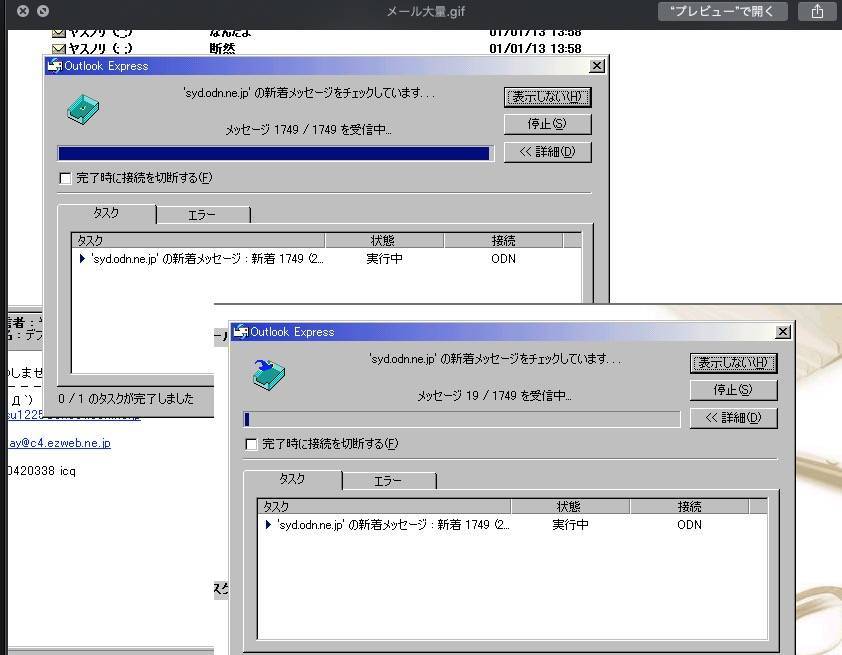This screenshot has width=842, height=655.
Task: Click the full-screen icon beside the close button
Action: [43, 11]
